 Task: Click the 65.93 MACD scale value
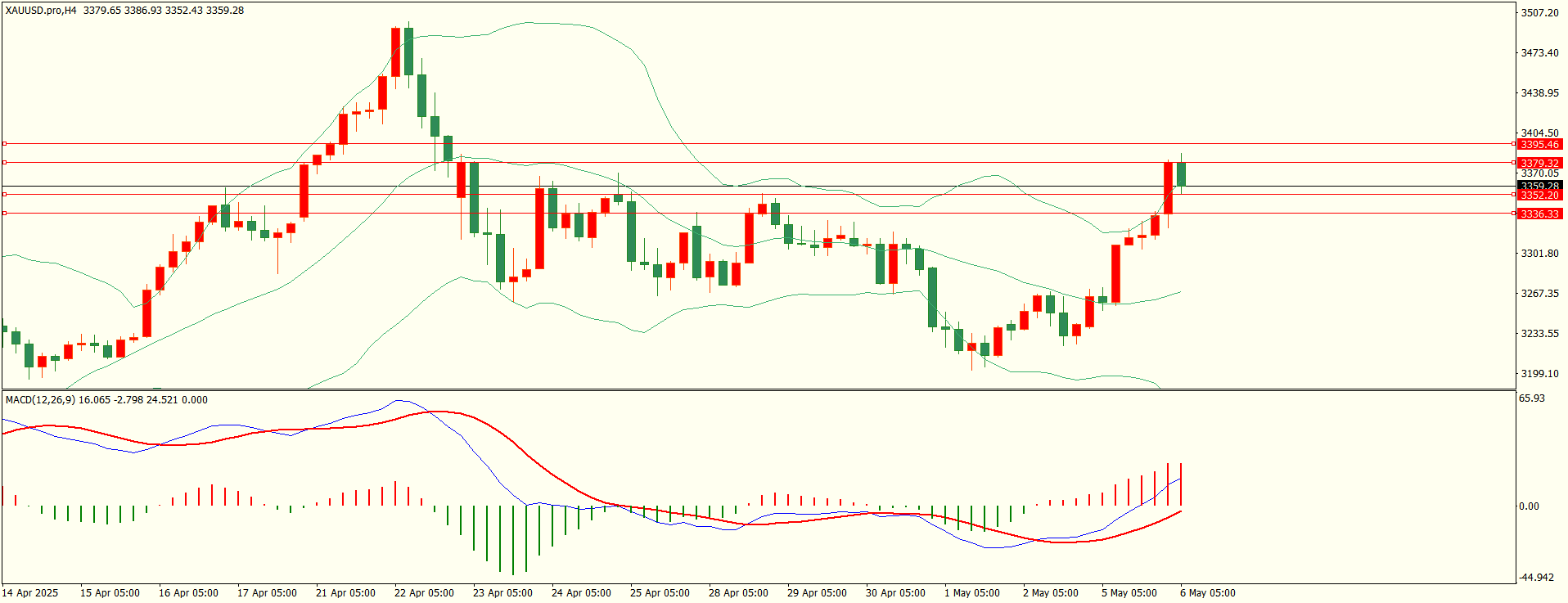(x=1531, y=398)
